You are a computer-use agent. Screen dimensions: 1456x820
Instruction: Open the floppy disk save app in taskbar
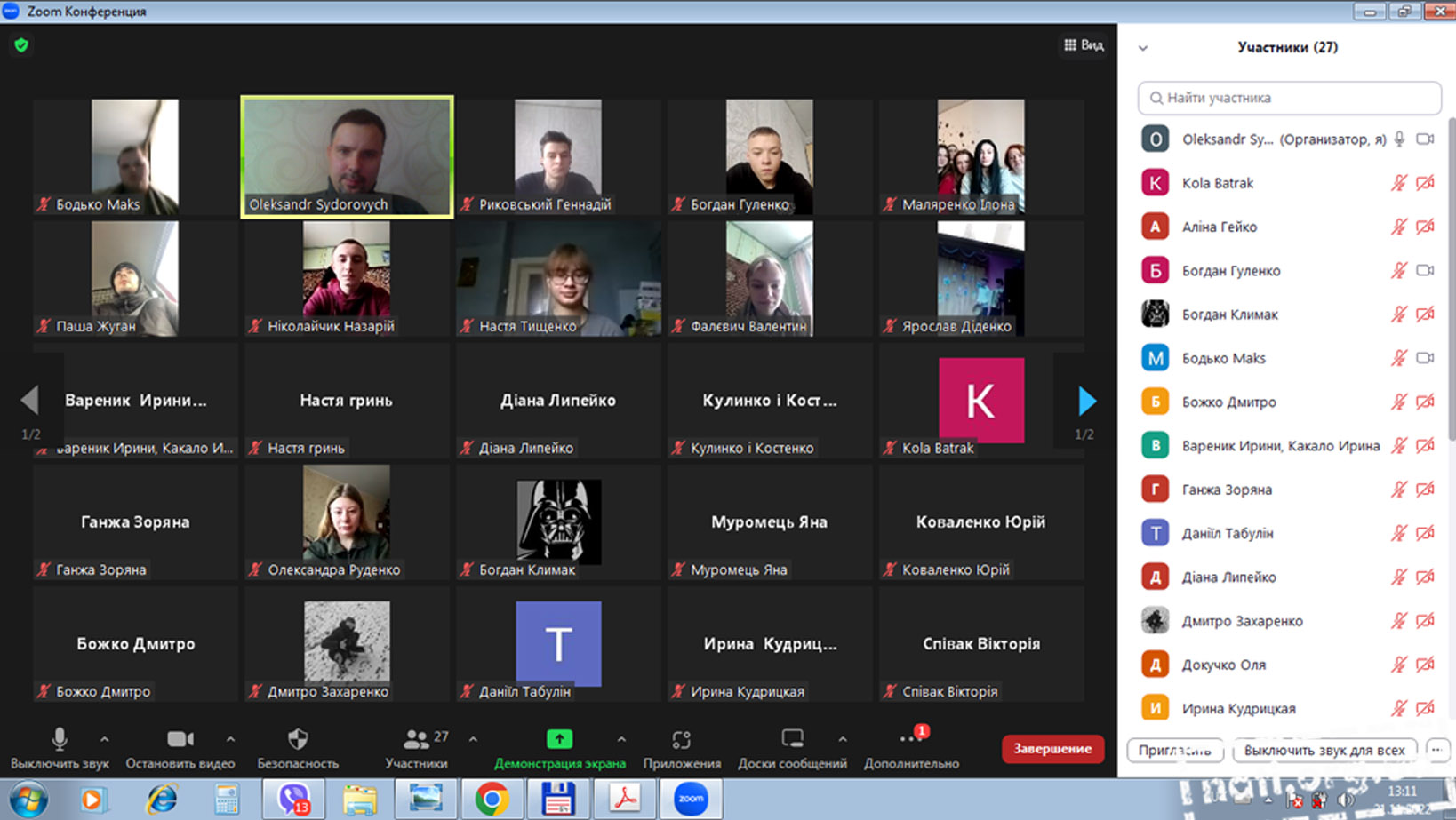click(x=558, y=800)
